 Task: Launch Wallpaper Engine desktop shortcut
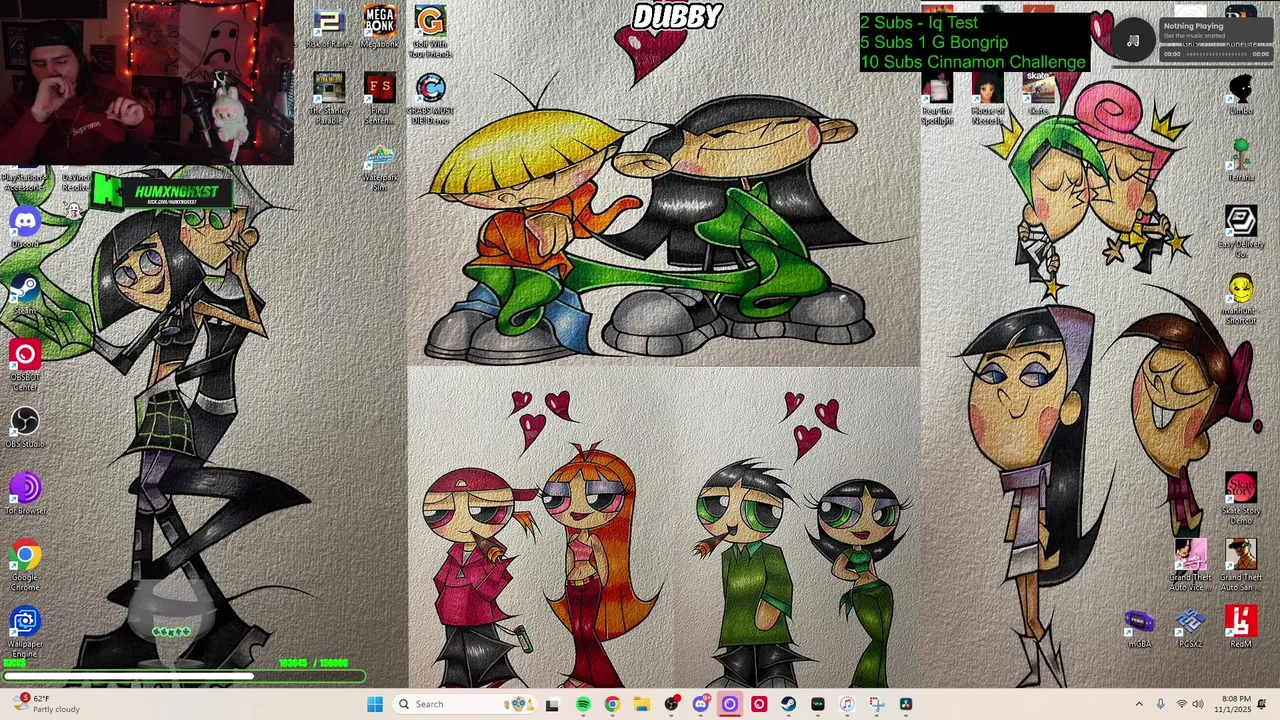coord(25,633)
